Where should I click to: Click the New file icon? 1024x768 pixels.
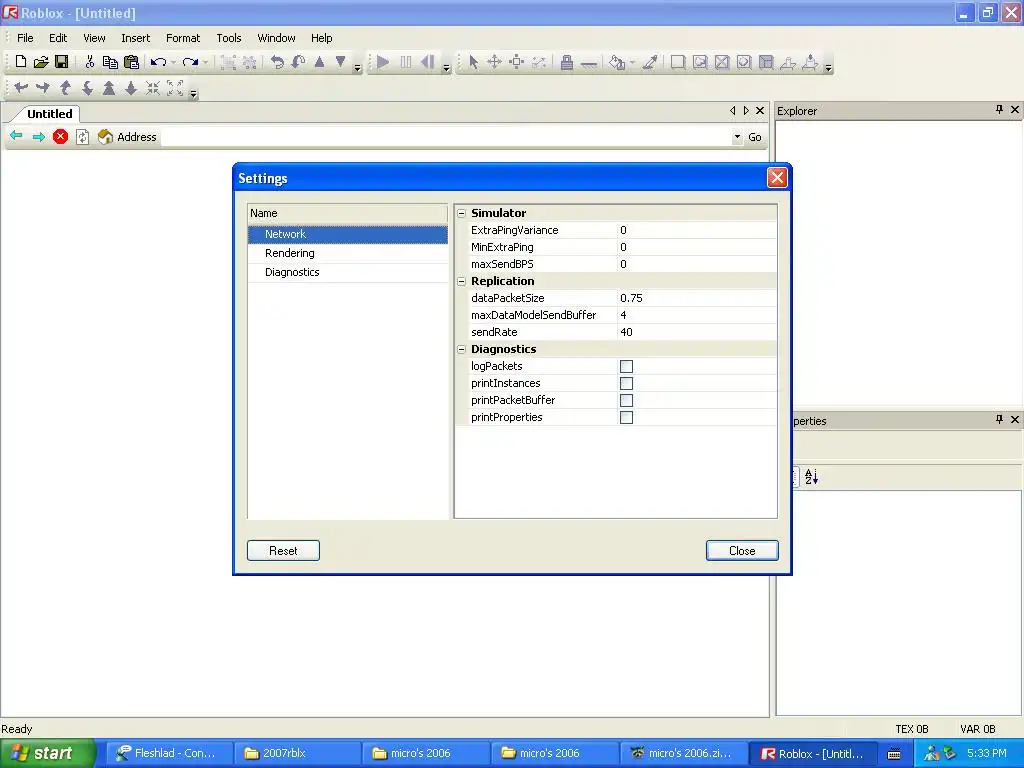click(20, 62)
